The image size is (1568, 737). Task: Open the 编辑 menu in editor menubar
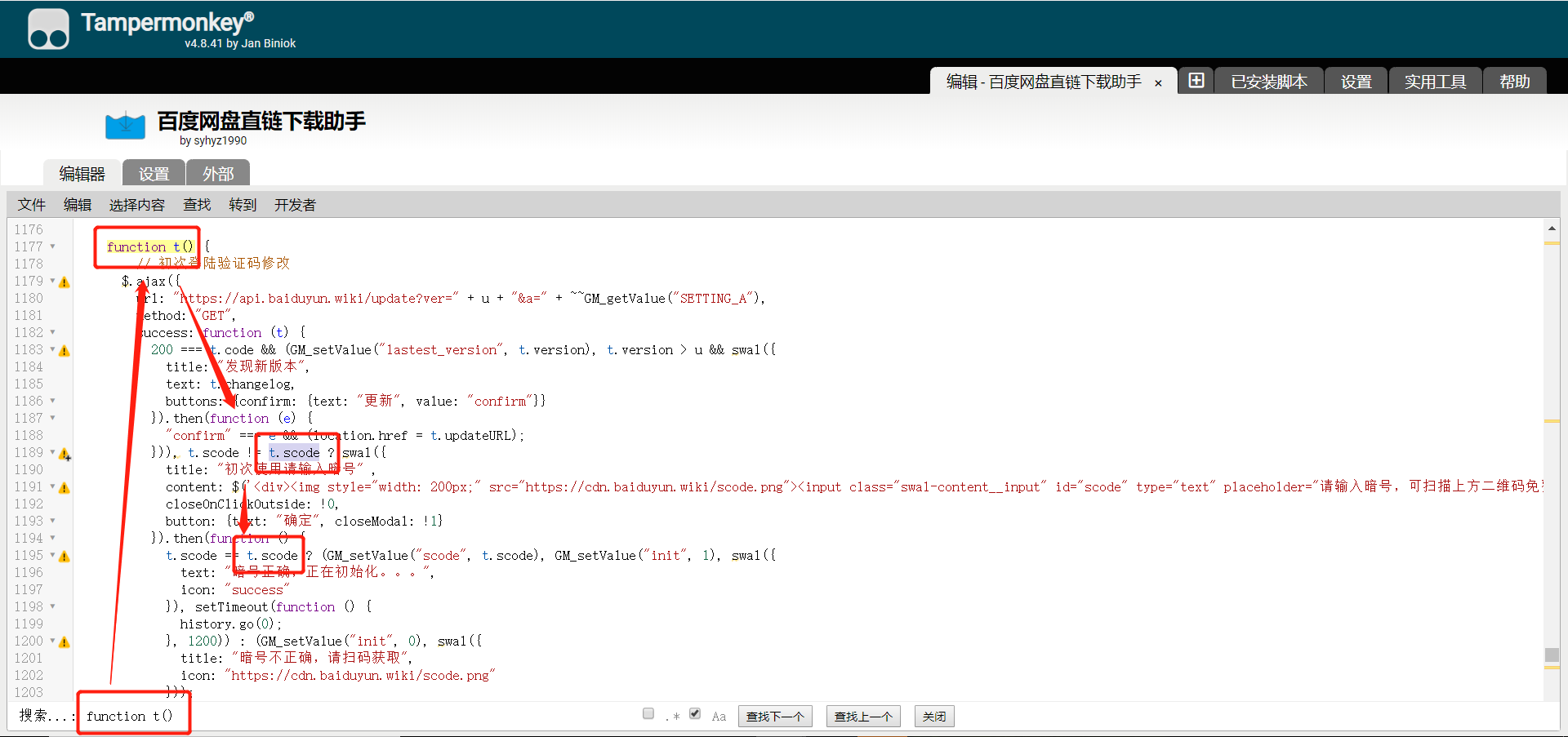(x=78, y=205)
